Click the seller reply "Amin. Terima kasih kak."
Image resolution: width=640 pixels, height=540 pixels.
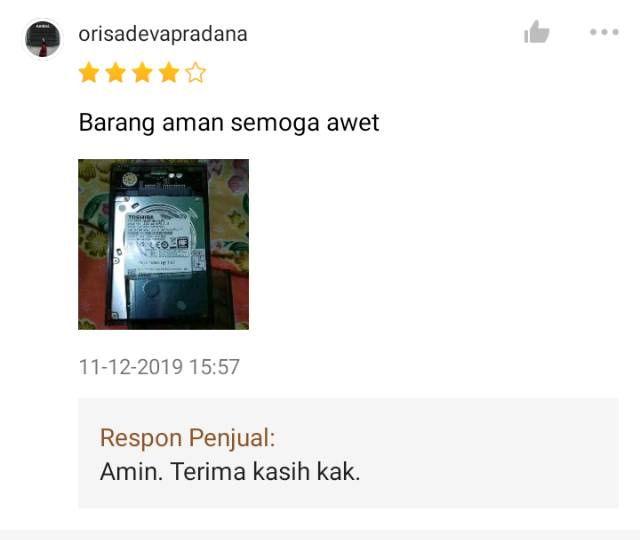(x=230, y=472)
